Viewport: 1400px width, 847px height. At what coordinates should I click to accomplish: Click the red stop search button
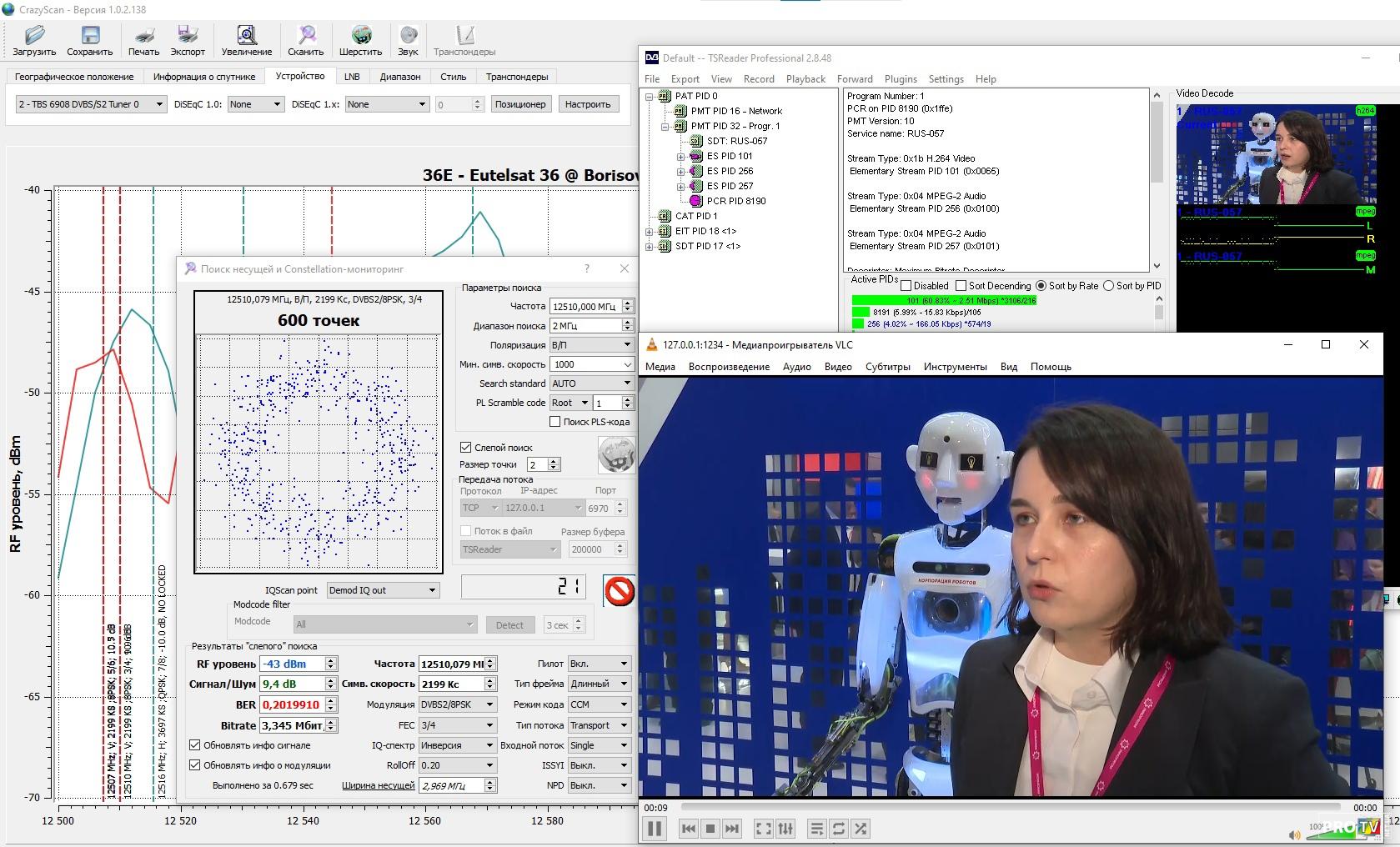[x=619, y=591]
